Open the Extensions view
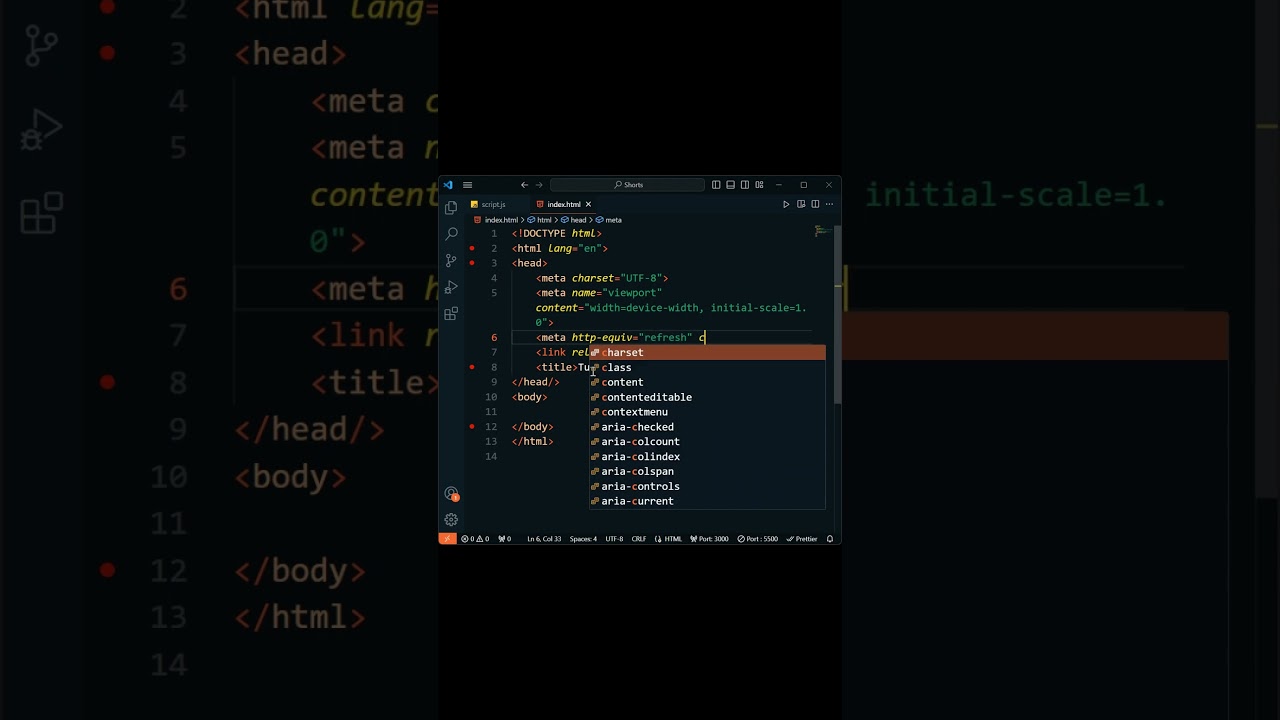 pos(451,314)
